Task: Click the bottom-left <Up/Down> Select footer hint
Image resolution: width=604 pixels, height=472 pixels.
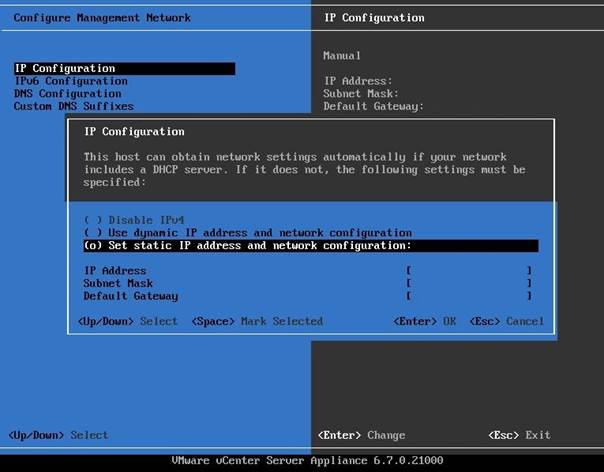Action: (x=59, y=435)
